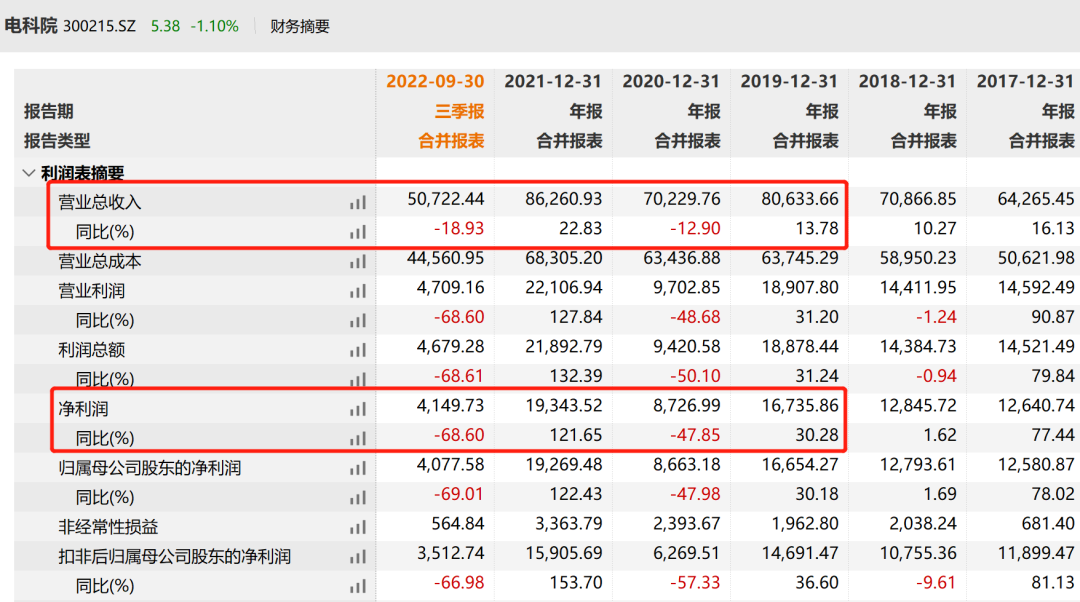Image resolution: width=1080 pixels, height=602 pixels.
Task: Click the 报告期 row label
Action: click(x=49, y=111)
